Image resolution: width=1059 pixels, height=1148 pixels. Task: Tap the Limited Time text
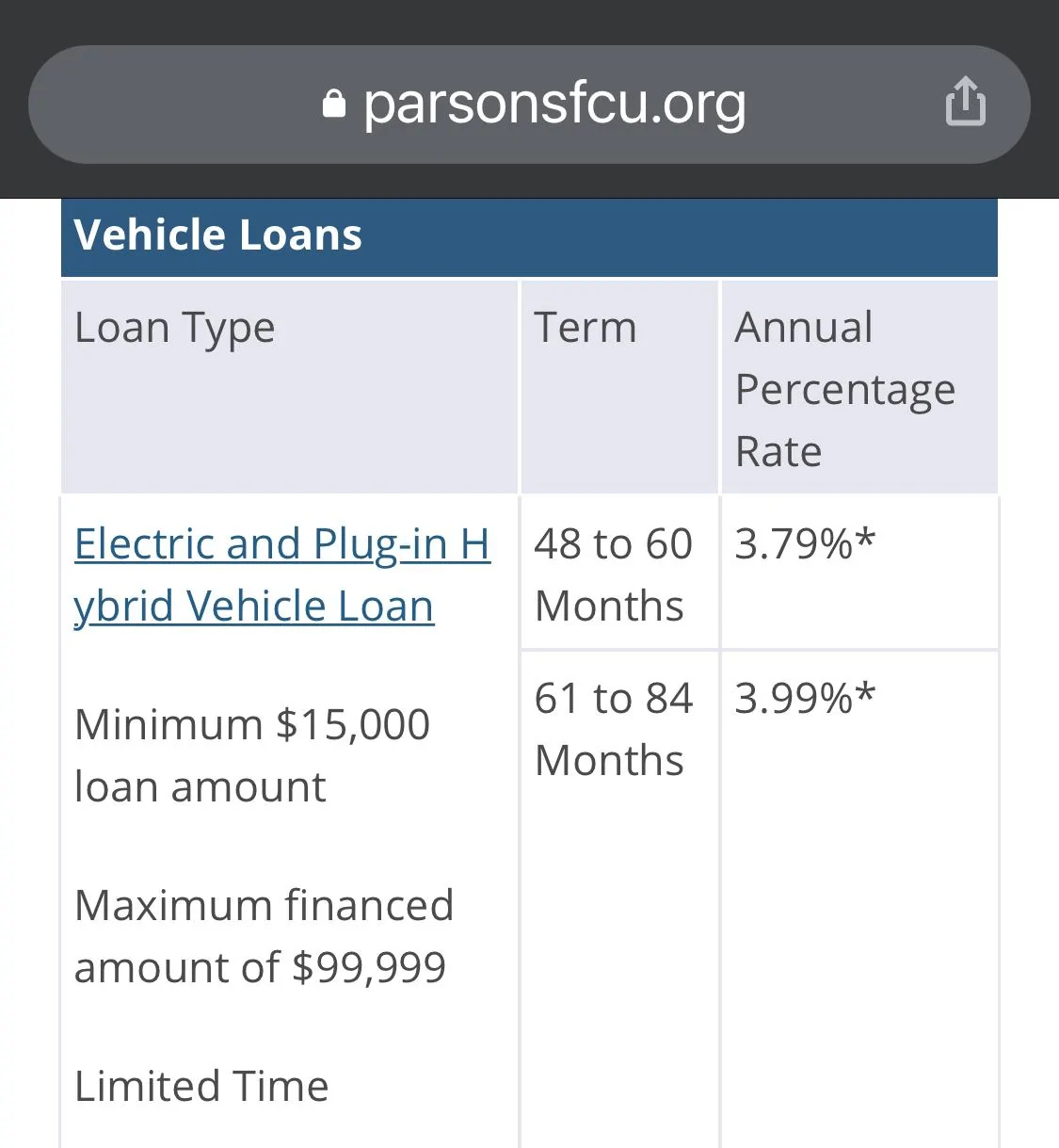coord(201,1086)
